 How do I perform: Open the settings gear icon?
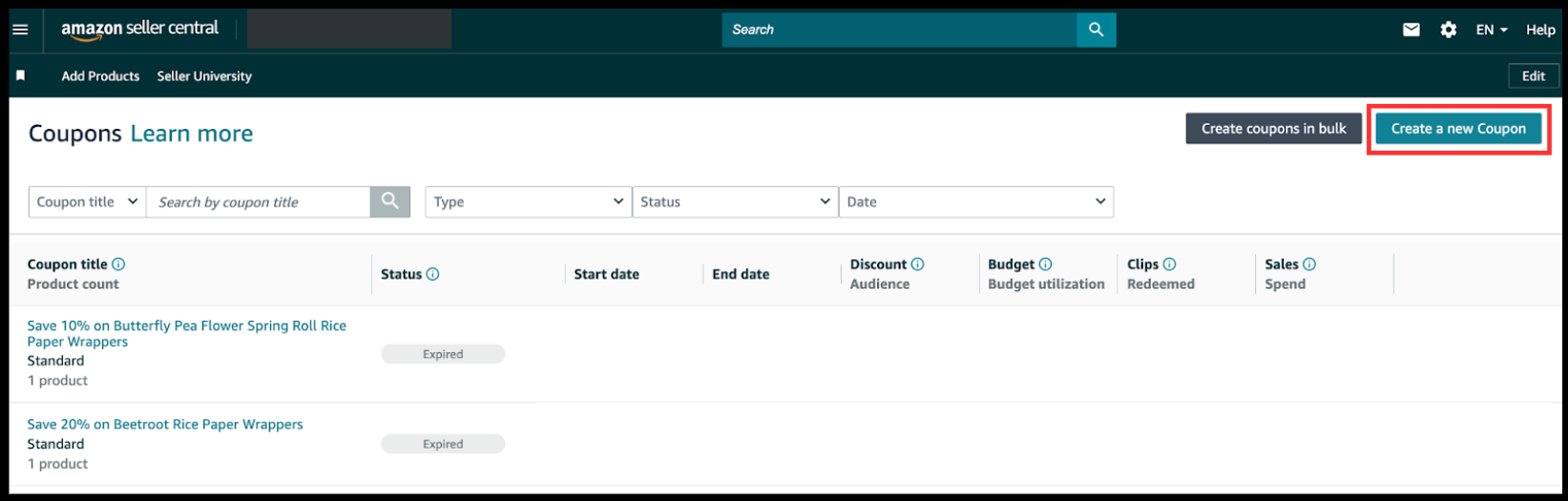[x=1448, y=30]
